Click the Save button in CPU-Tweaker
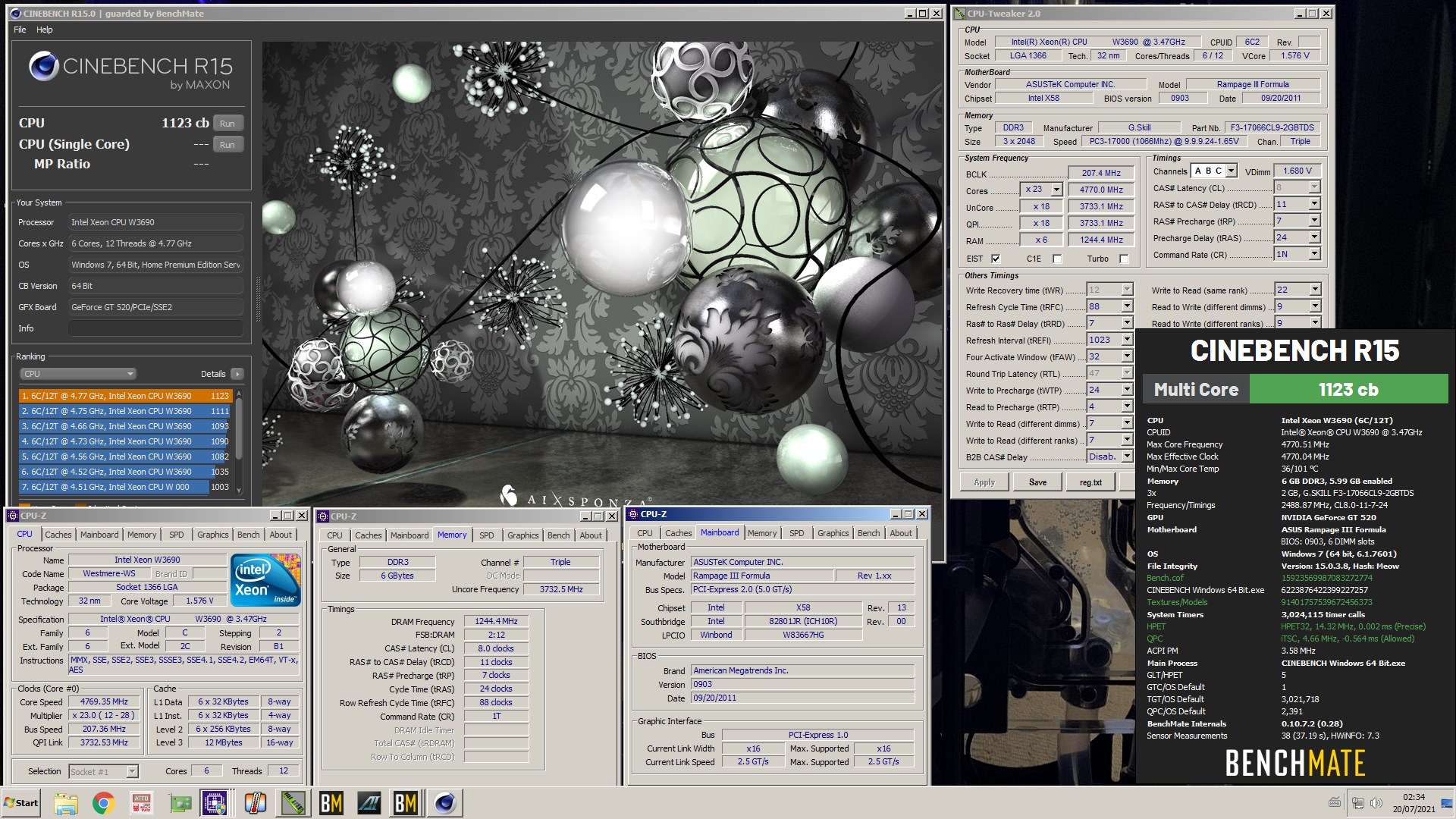1456x819 pixels. (1037, 482)
